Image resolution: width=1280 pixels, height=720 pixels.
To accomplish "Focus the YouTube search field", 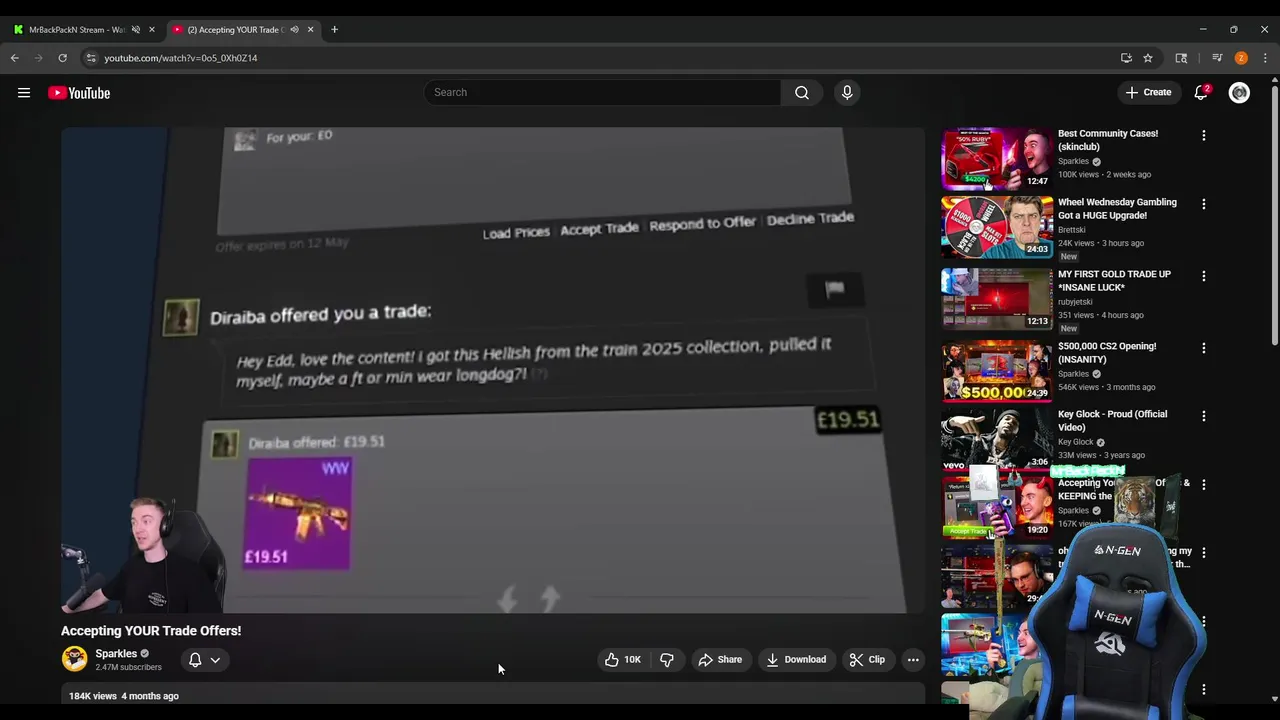I will click(x=603, y=92).
